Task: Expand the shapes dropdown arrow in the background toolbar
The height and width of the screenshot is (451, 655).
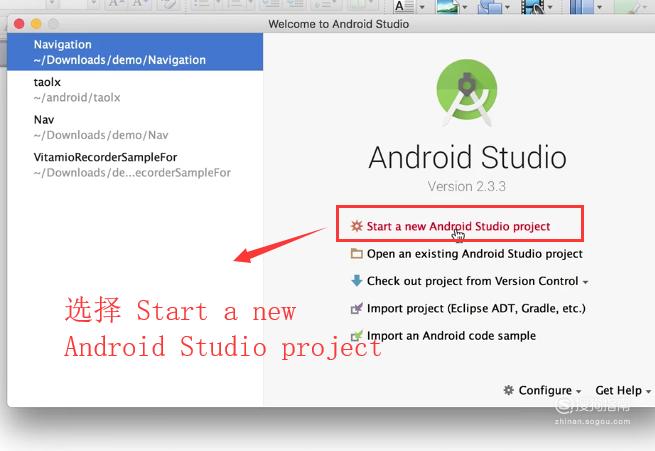Action: [x=507, y=7]
